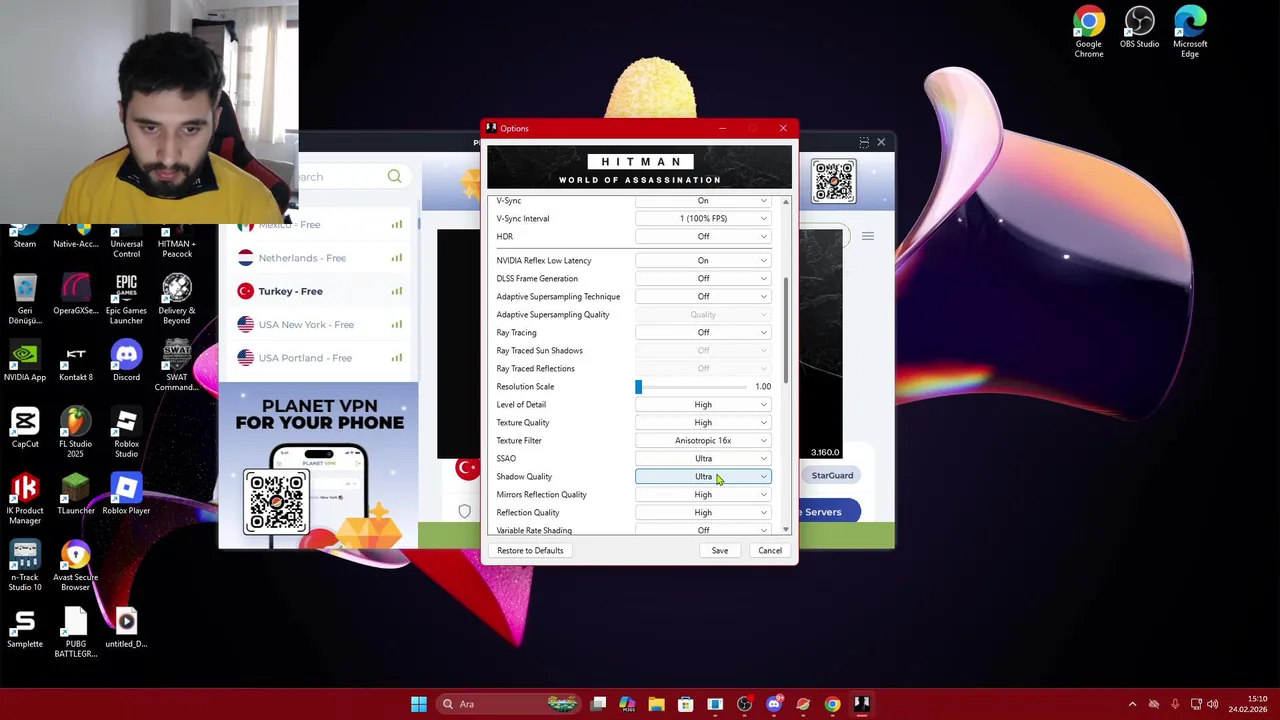Open the Shadow Quality dropdown

(x=703, y=477)
